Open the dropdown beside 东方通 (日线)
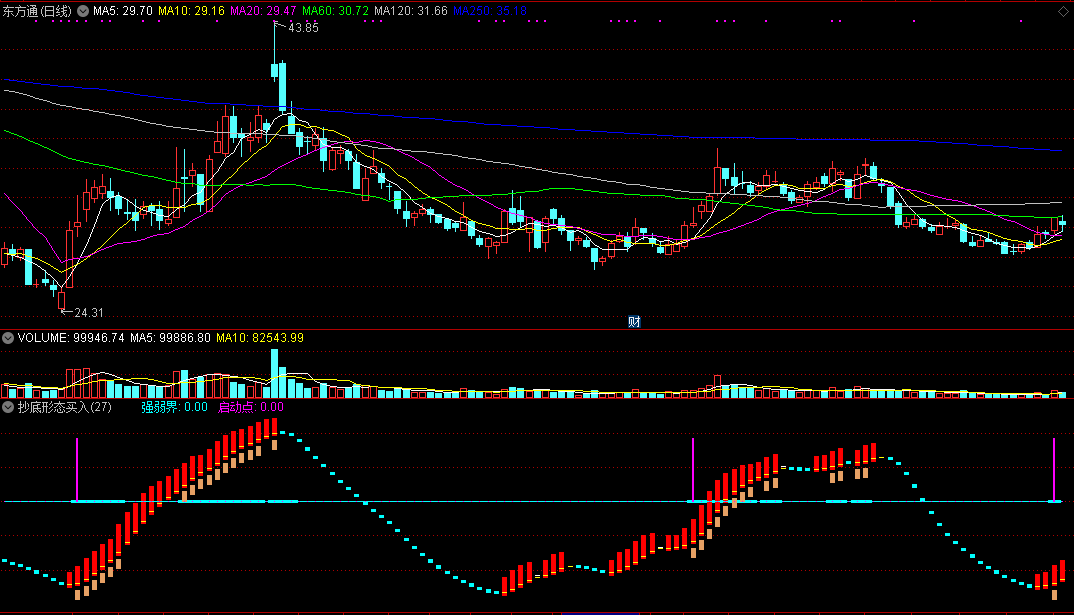The width and height of the screenshot is (1074, 615). [x=83, y=11]
